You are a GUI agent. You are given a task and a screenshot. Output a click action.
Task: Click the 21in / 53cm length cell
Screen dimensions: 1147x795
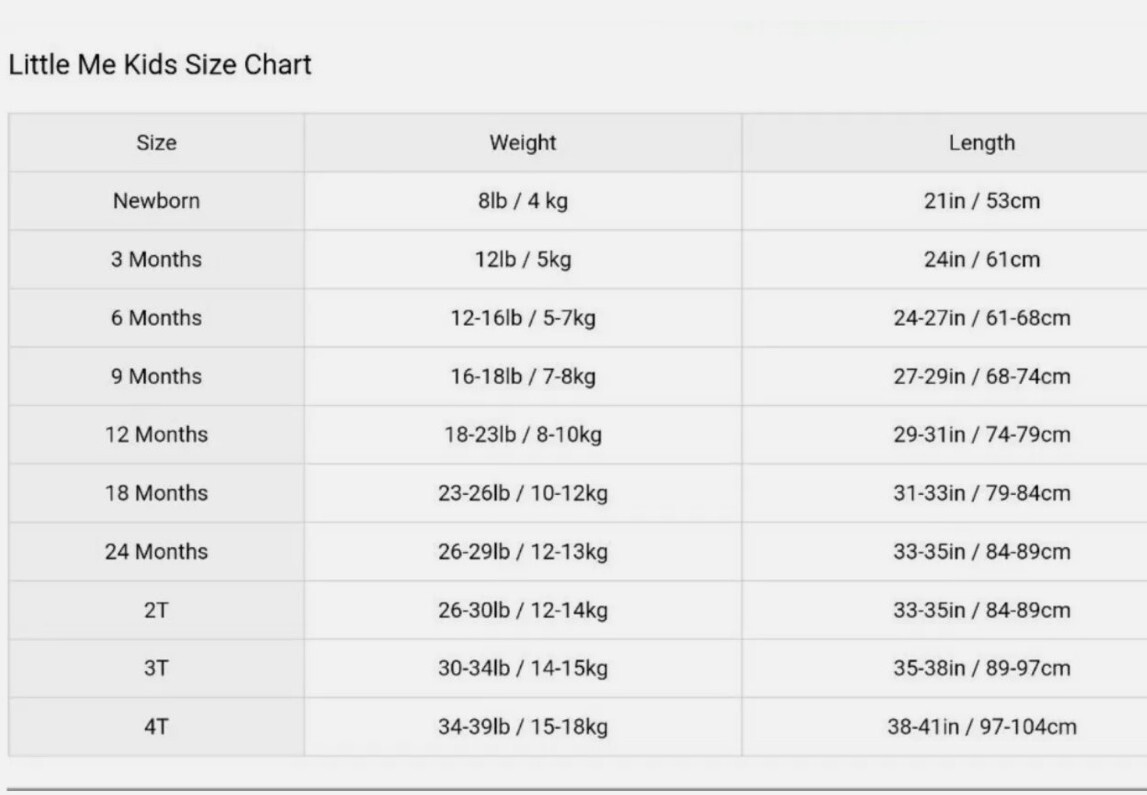pyautogui.click(x=981, y=201)
